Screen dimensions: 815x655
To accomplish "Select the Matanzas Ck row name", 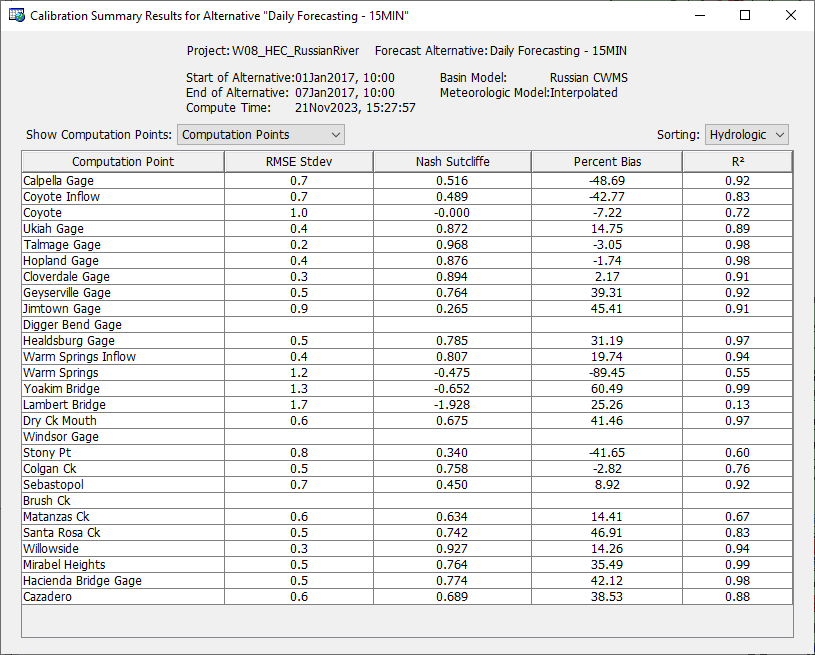I will pyautogui.click(x=56, y=517).
